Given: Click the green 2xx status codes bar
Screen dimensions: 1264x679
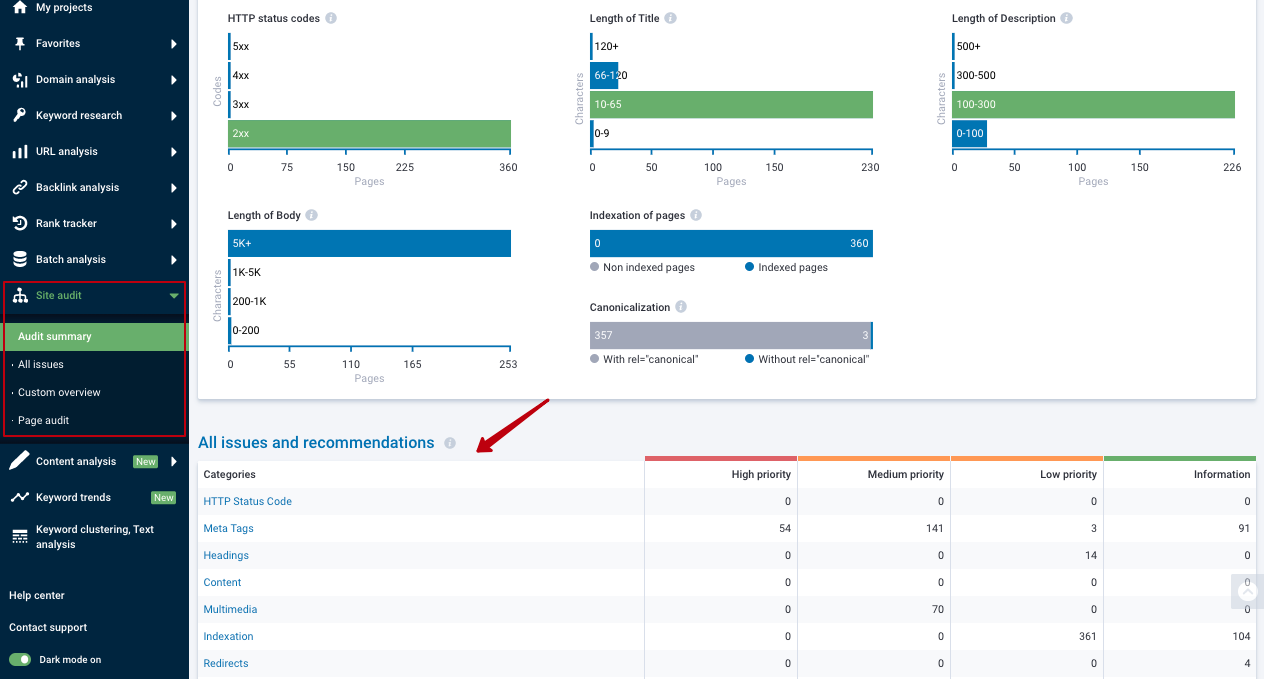Looking at the screenshot, I should pyautogui.click(x=370, y=133).
